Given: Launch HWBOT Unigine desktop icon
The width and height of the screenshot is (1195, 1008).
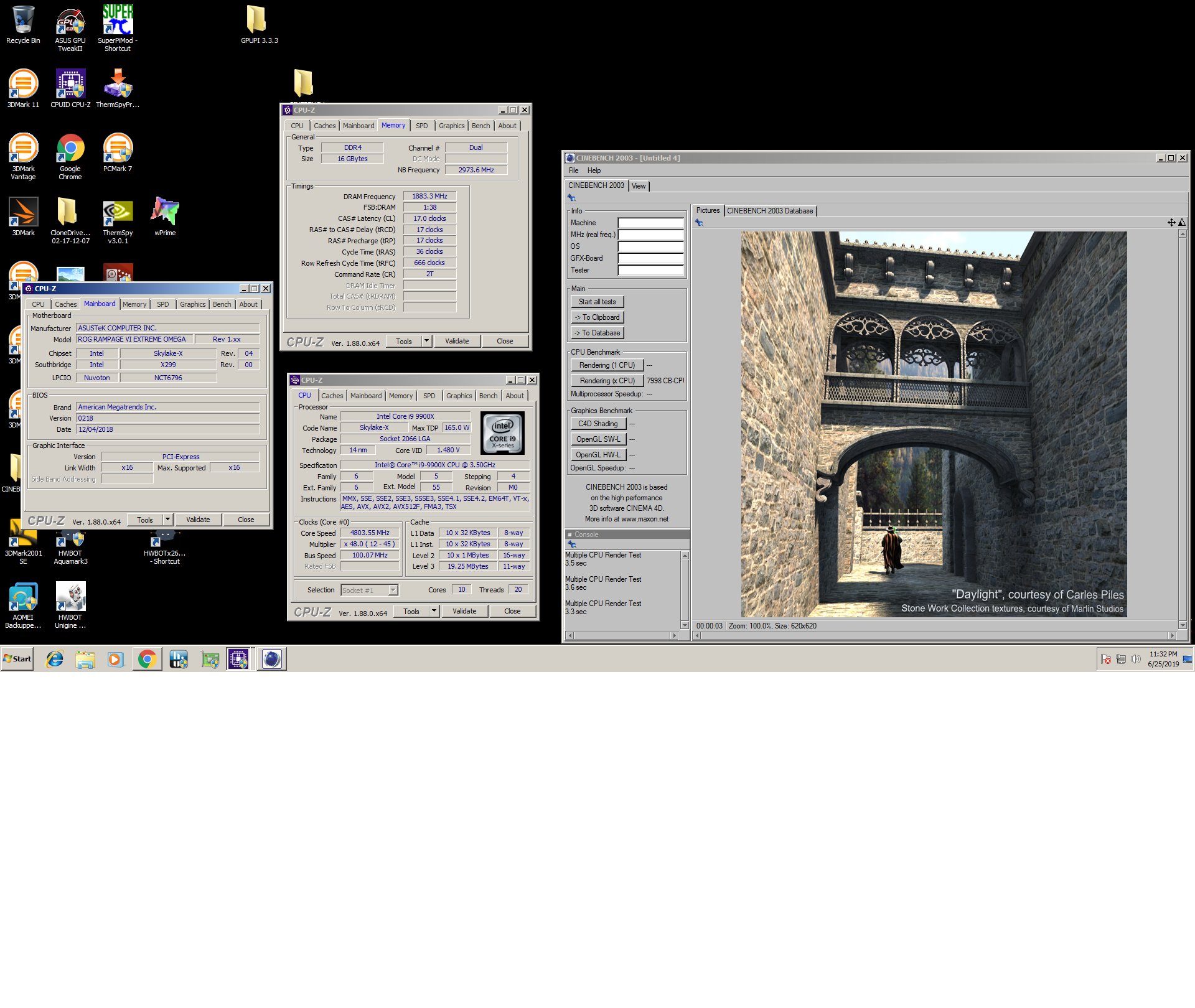Looking at the screenshot, I should click(70, 606).
